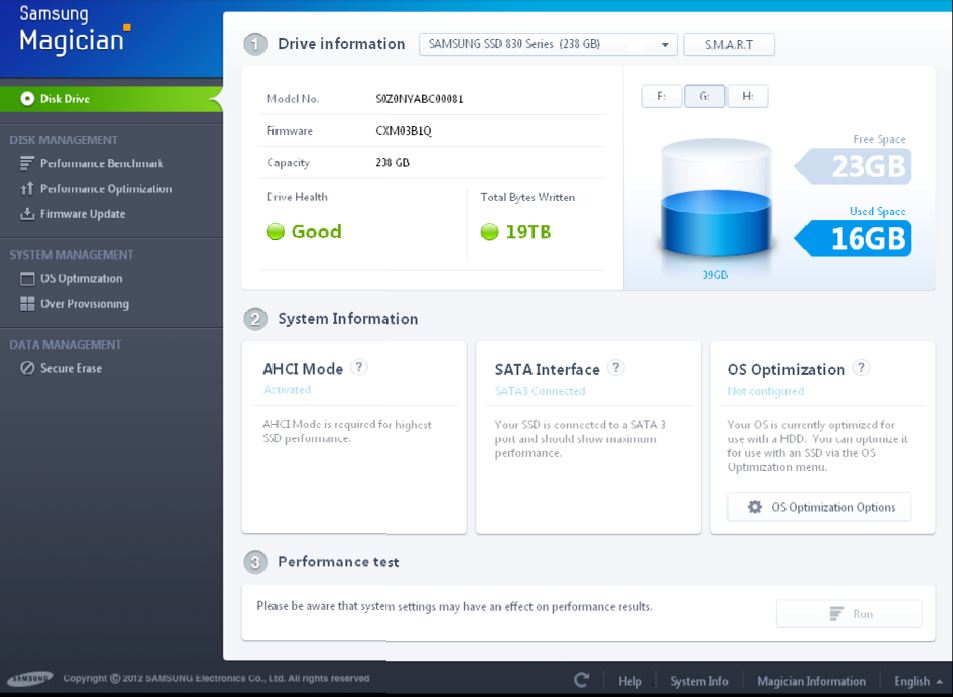The width and height of the screenshot is (953, 697).
Task: Open OS Optimization from the sidebar
Action: pyautogui.click(x=80, y=279)
